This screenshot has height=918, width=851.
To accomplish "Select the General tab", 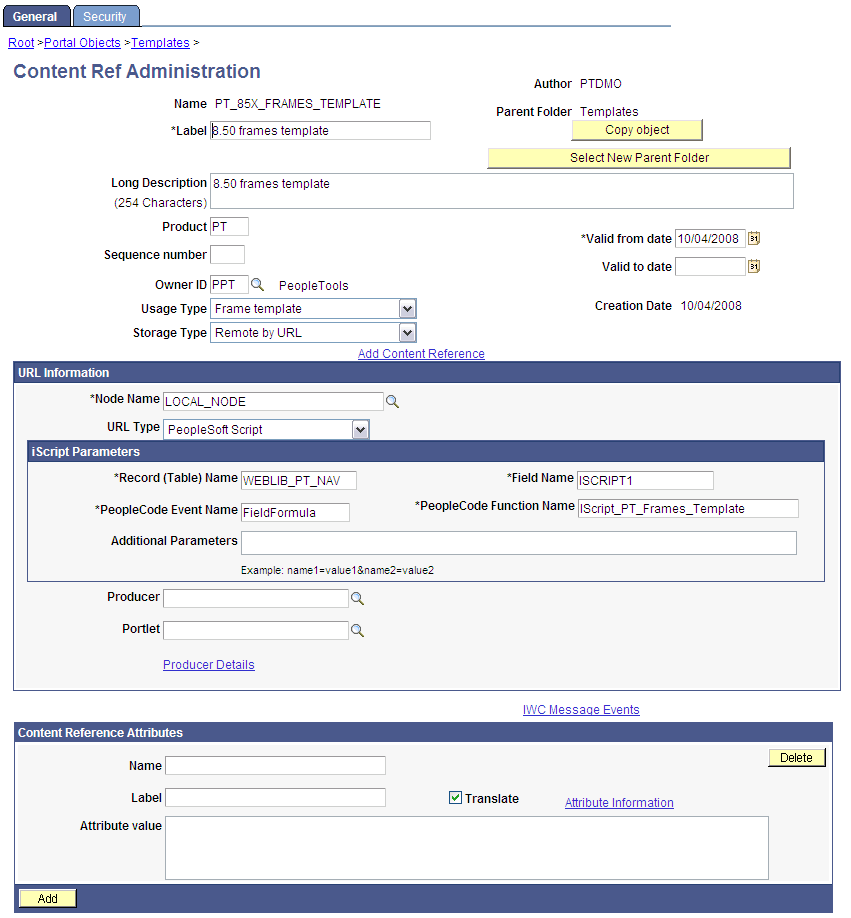I will [35, 16].
